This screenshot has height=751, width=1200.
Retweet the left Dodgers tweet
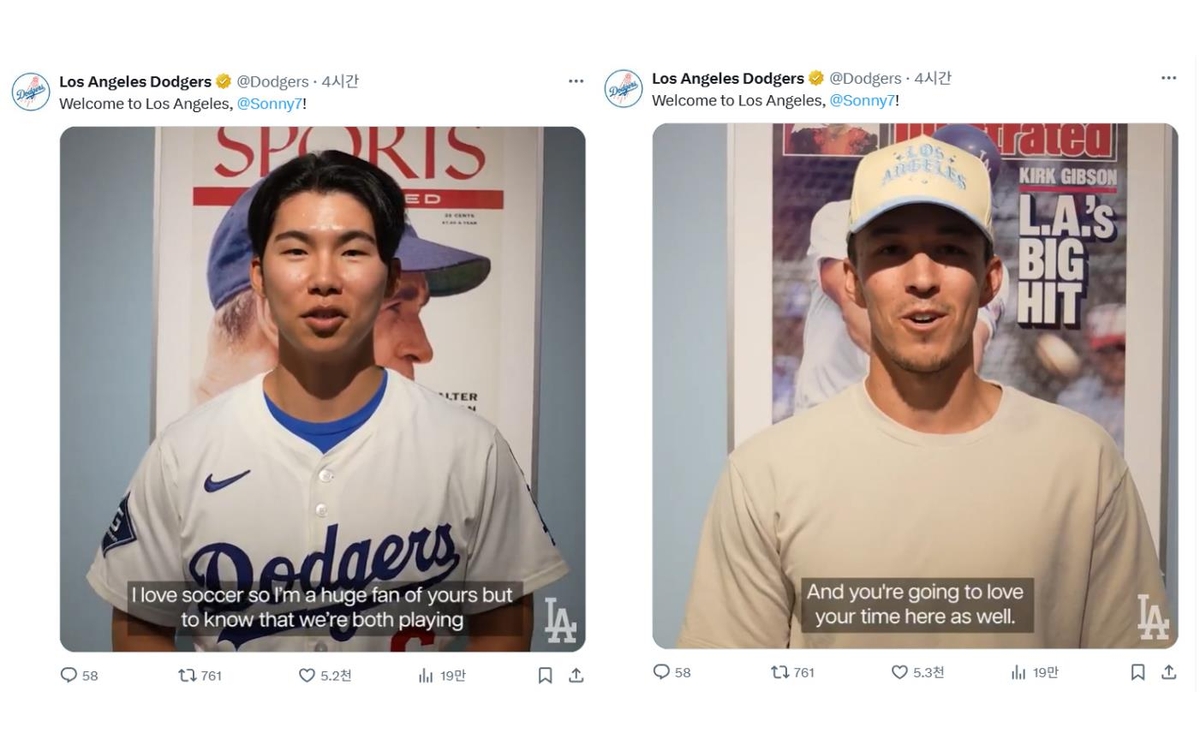click(x=187, y=676)
